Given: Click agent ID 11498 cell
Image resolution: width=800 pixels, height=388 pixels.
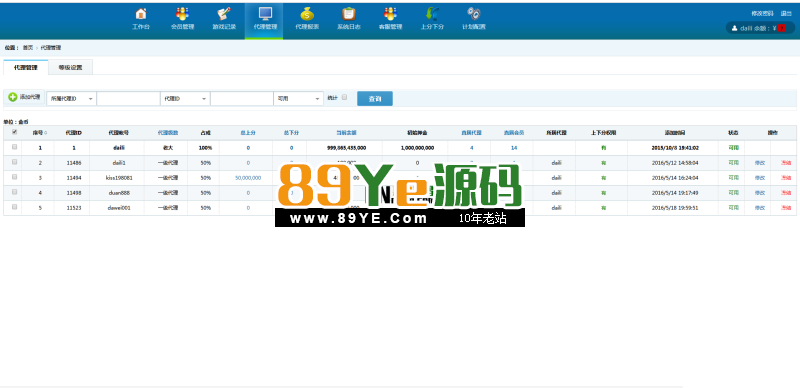Looking at the screenshot, I should [x=74, y=193].
